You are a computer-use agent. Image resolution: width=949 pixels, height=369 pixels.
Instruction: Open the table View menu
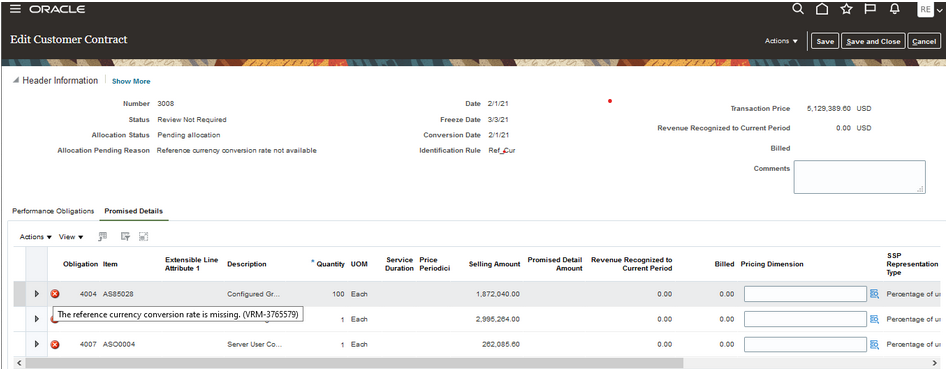pos(71,237)
